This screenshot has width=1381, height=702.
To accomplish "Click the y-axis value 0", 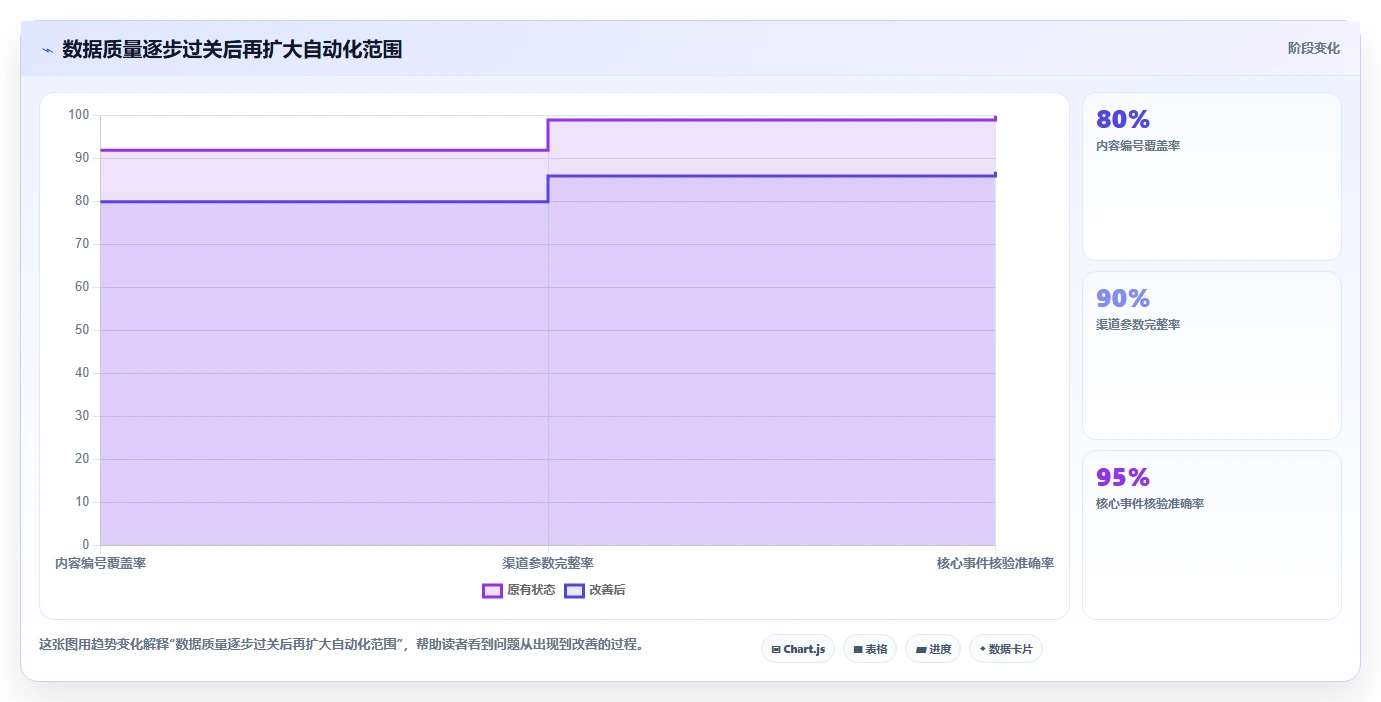I will click(x=86, y=545).
